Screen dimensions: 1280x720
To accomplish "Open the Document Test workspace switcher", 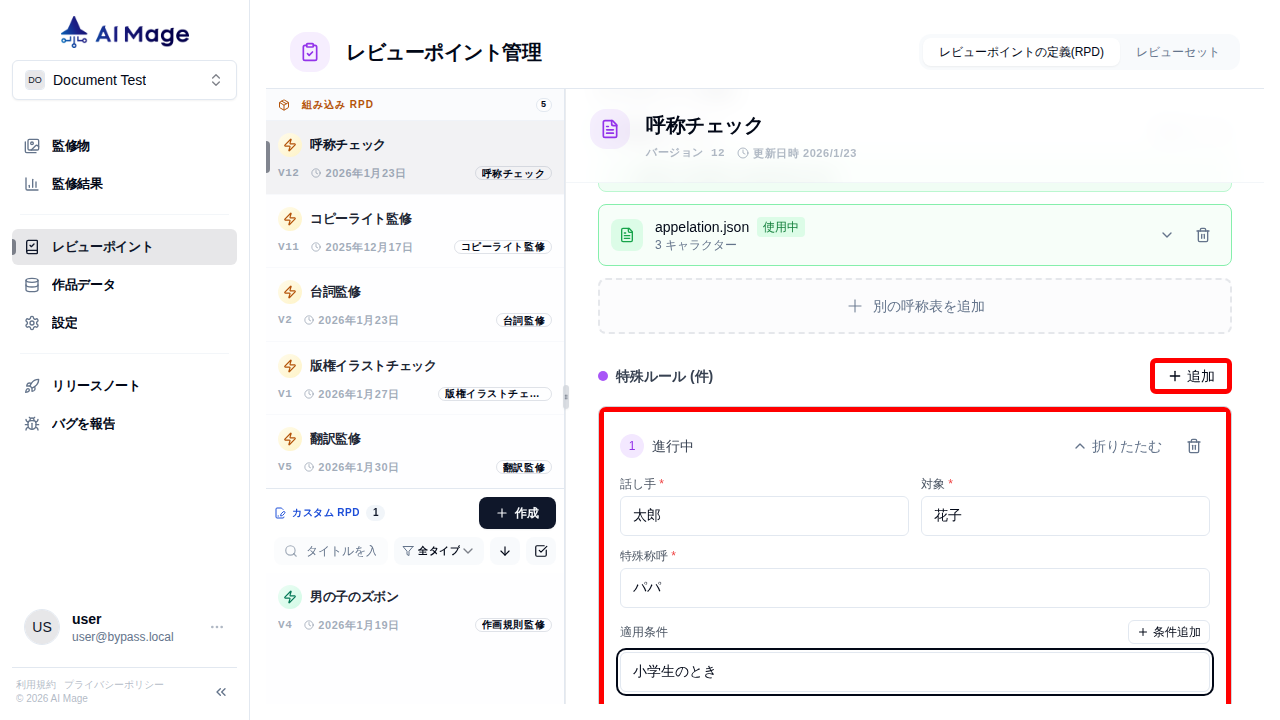I will [124, 80].
